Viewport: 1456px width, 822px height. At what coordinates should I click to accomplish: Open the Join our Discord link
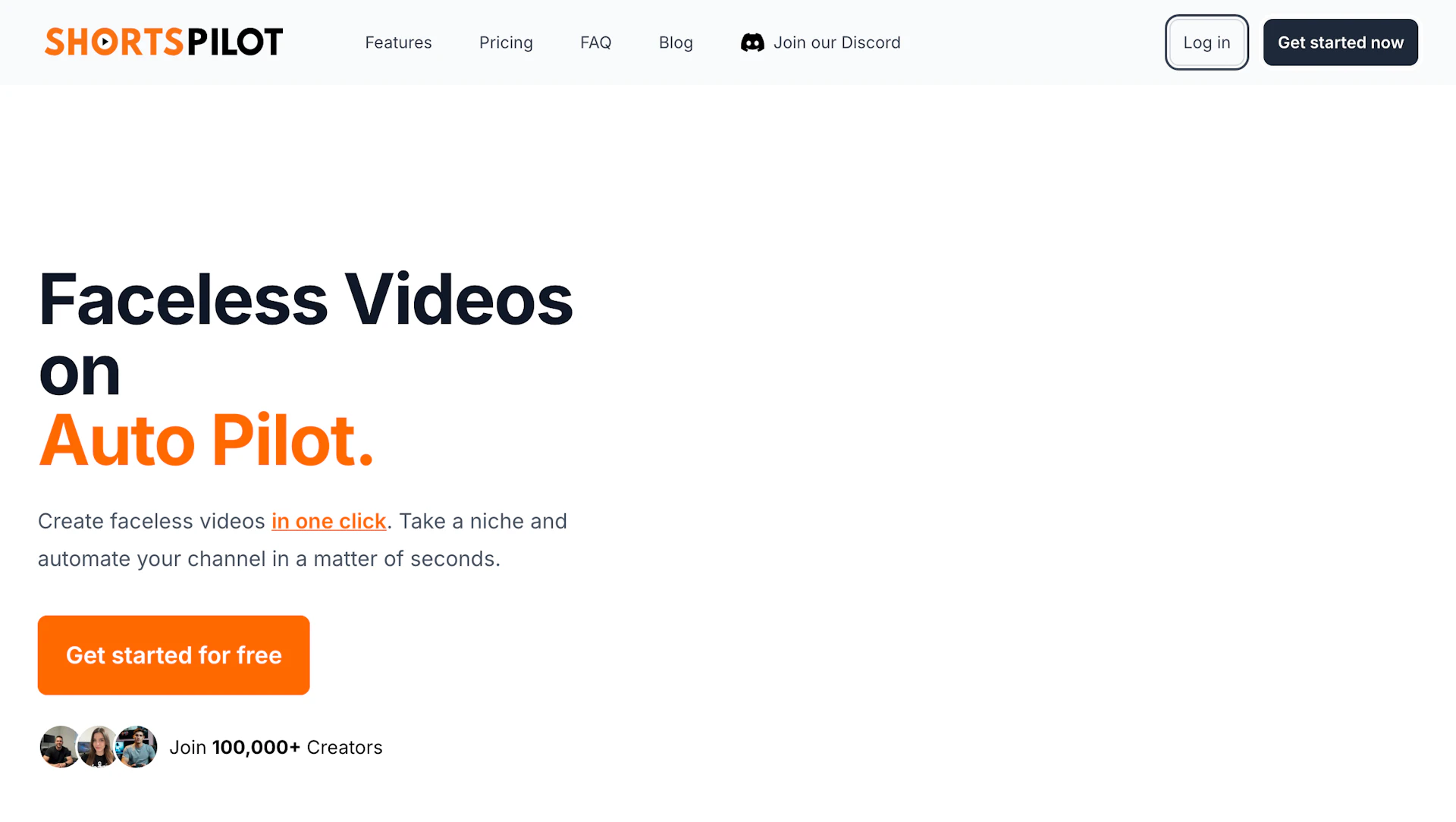click(821, 42)
